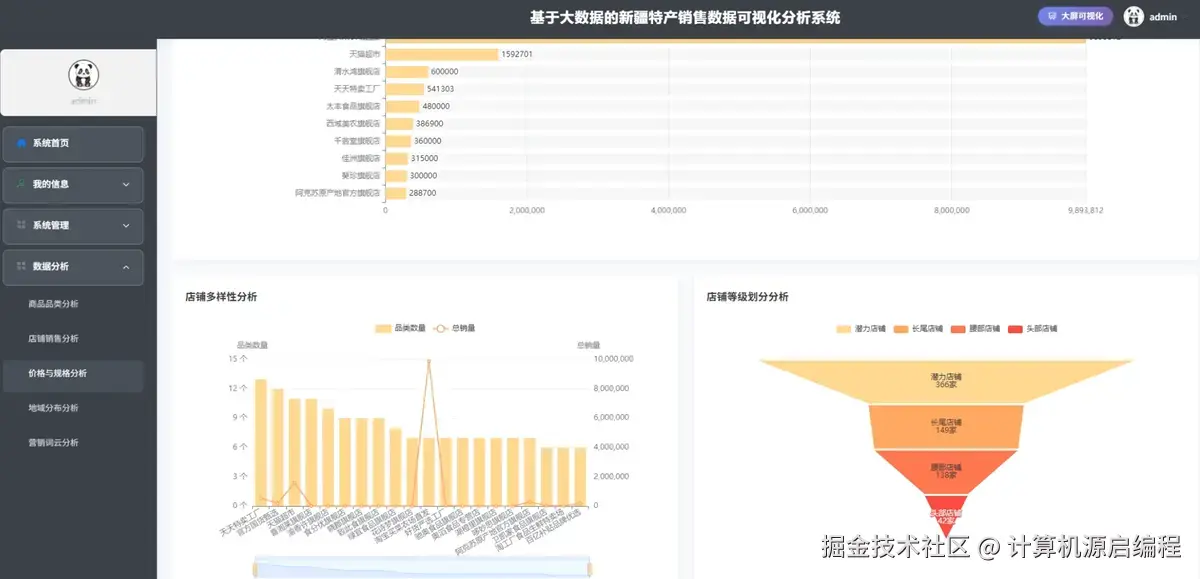The image size is (1200, 579).
Task: Click the user icon beside 我的信息
Action: 21,184
